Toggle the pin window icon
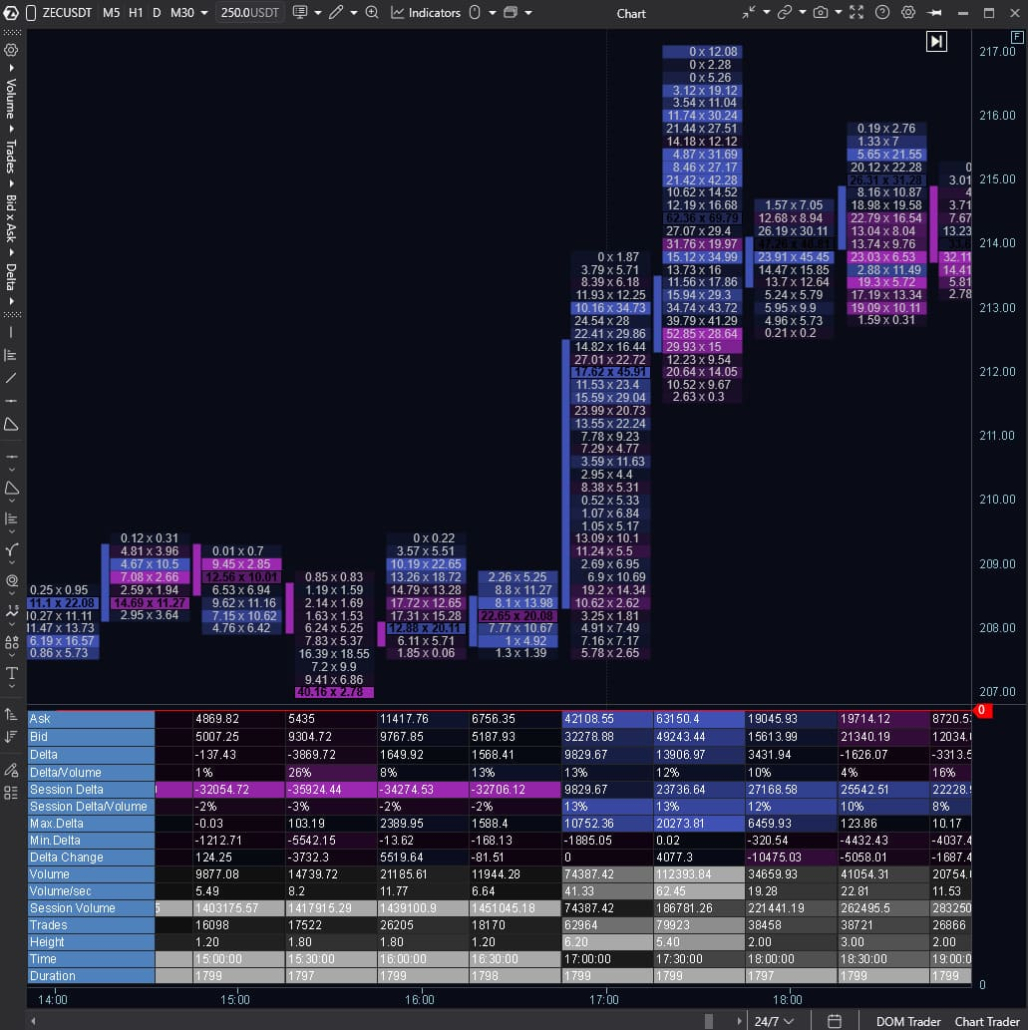Image resolution: width=1028 pixels, height=1030 pixels. point(934,13)
